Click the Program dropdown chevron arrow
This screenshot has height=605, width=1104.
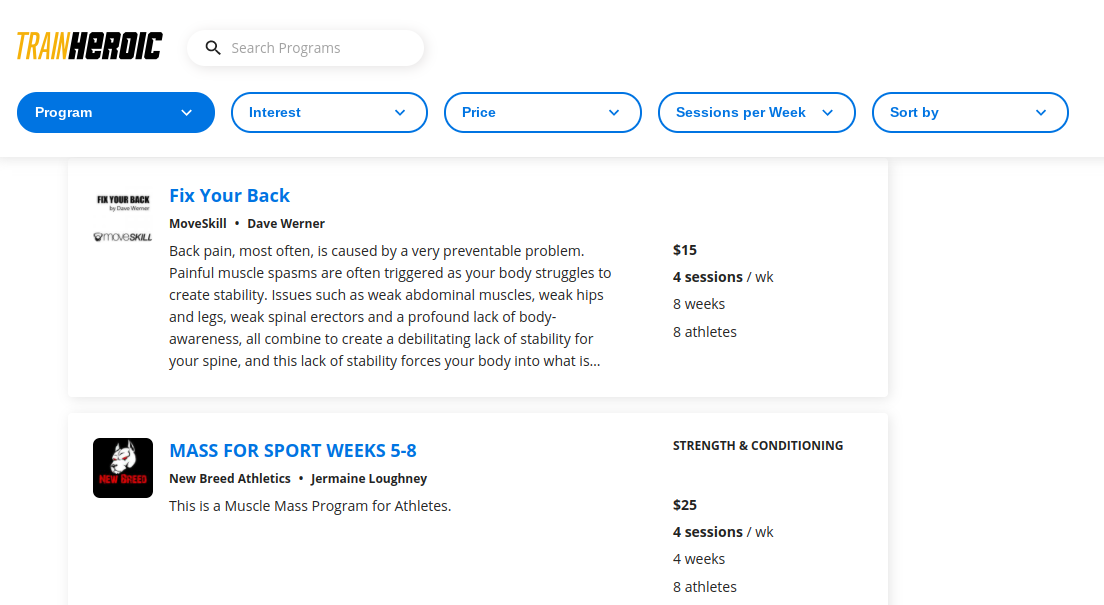click(x=187, y=113)
